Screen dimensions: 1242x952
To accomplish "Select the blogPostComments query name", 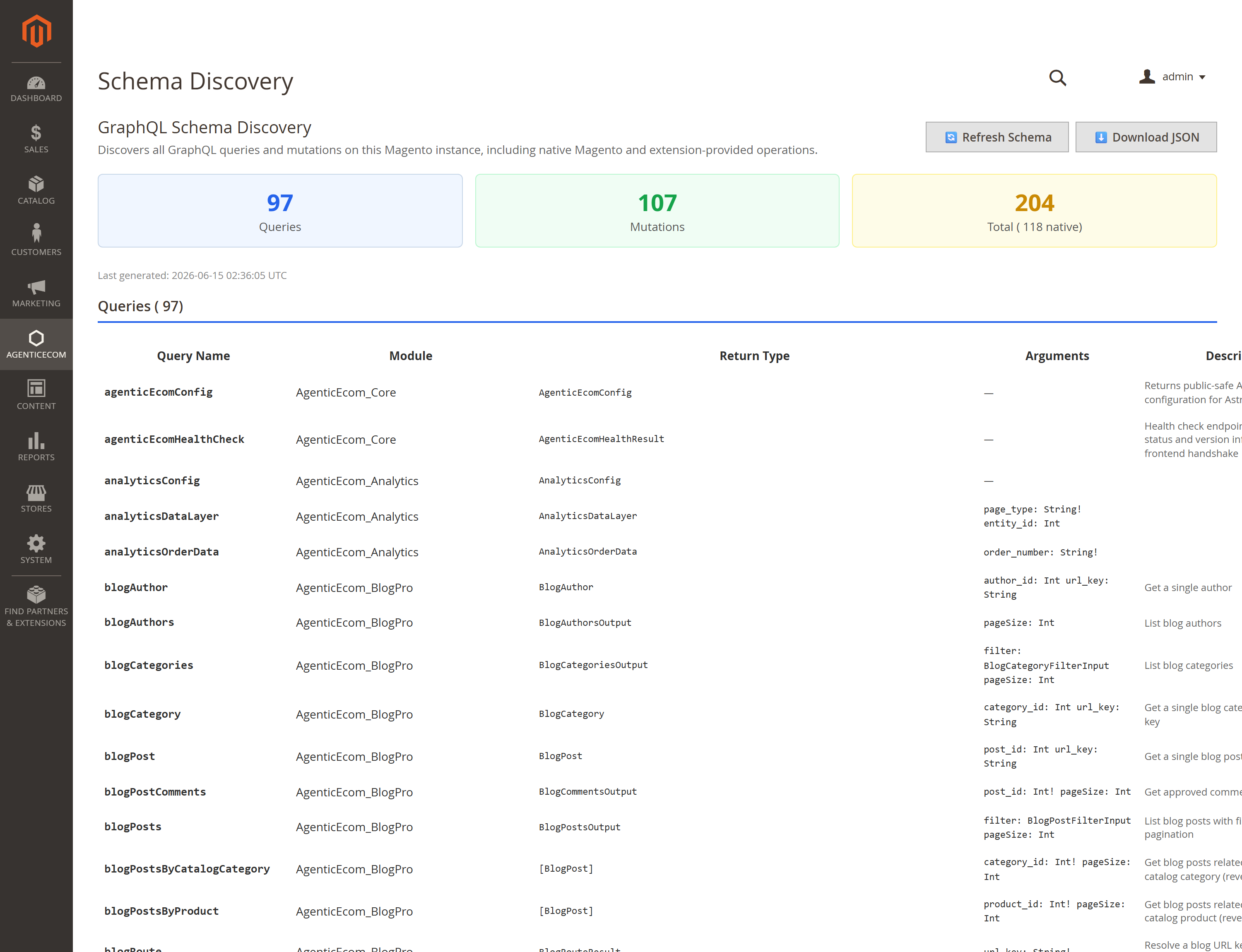I will click(x=155, y=792).
